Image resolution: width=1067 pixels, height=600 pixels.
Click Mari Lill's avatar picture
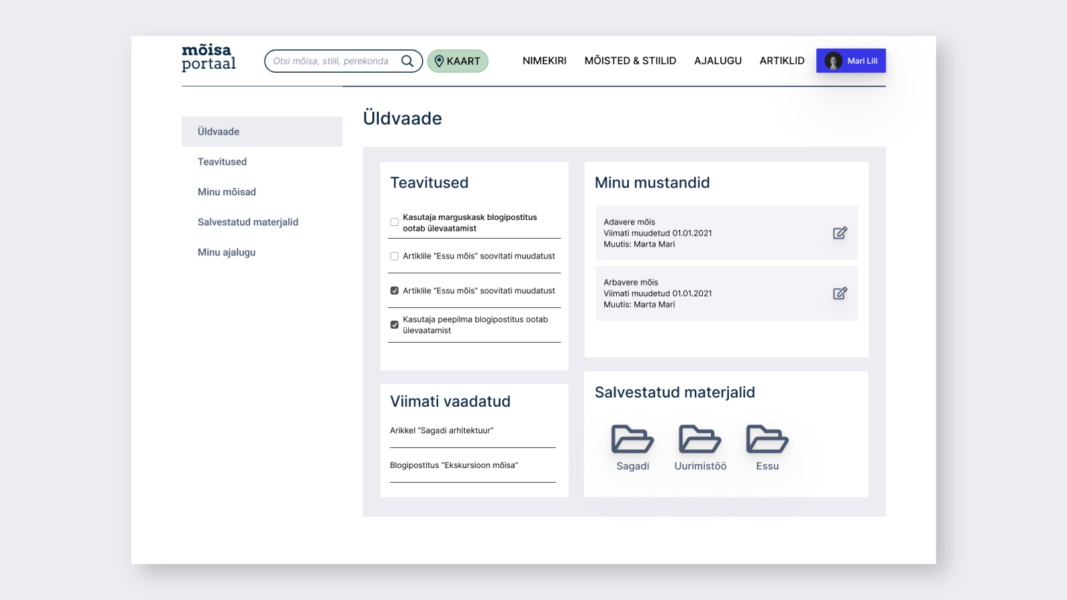(x=833, y=61)
